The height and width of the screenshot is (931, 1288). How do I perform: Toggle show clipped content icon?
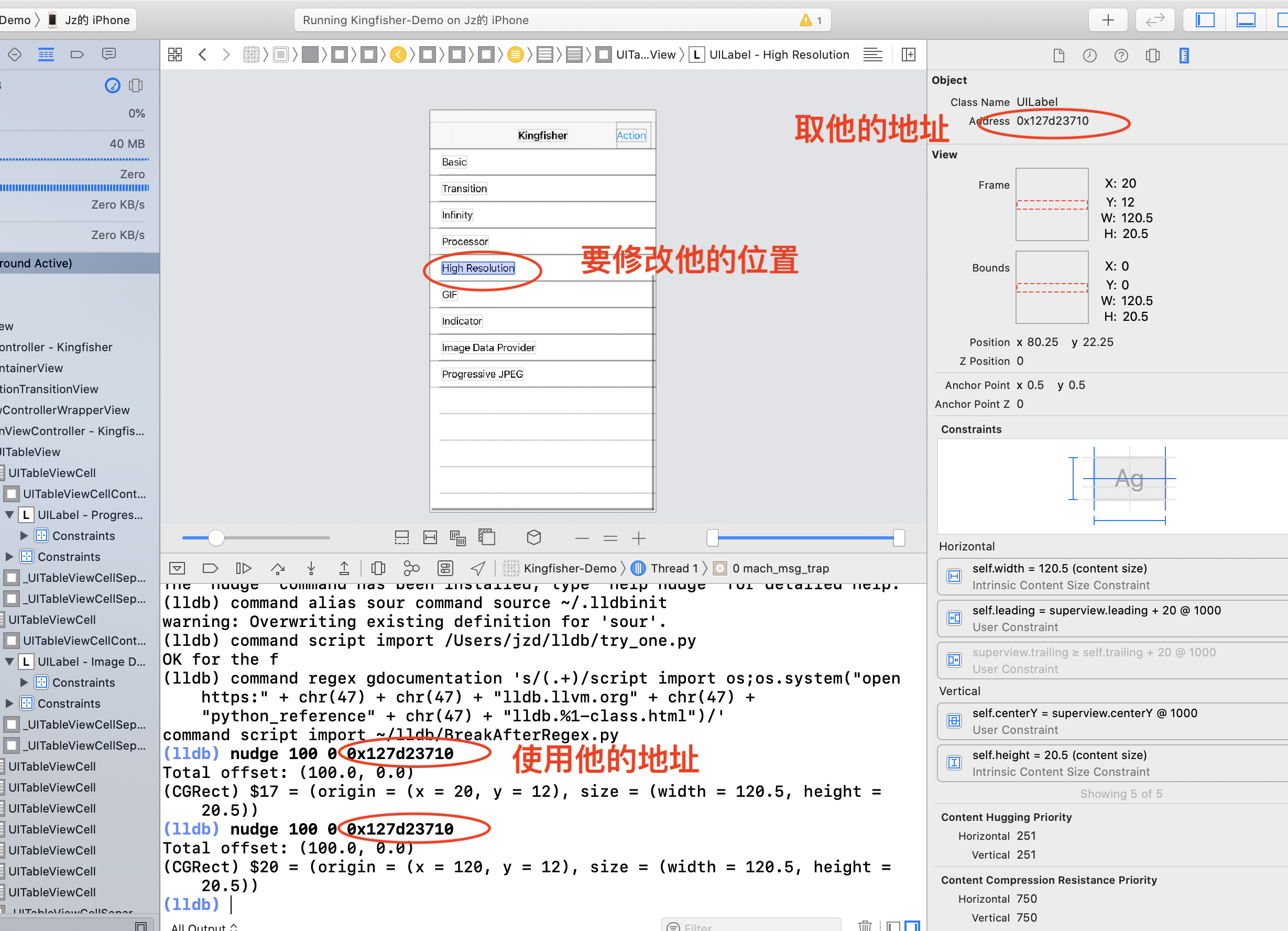pos(401,537)
